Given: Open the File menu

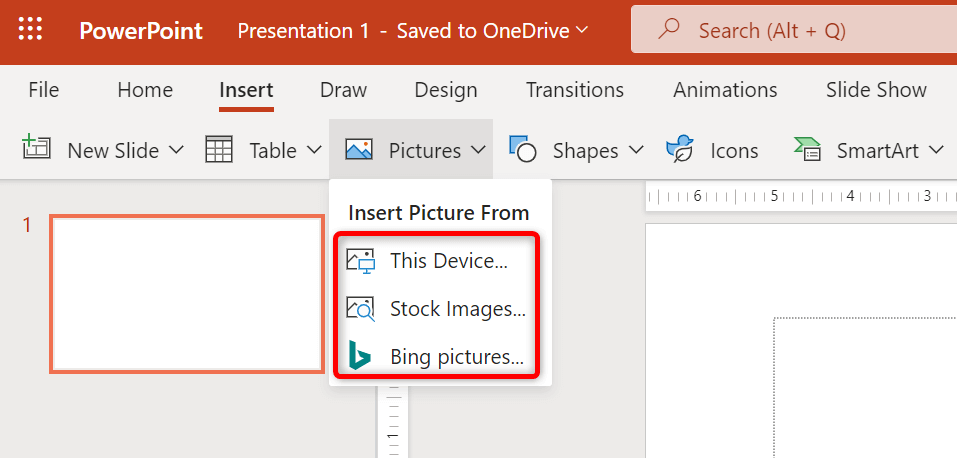Looking at the screenshot, I should 44,90.
